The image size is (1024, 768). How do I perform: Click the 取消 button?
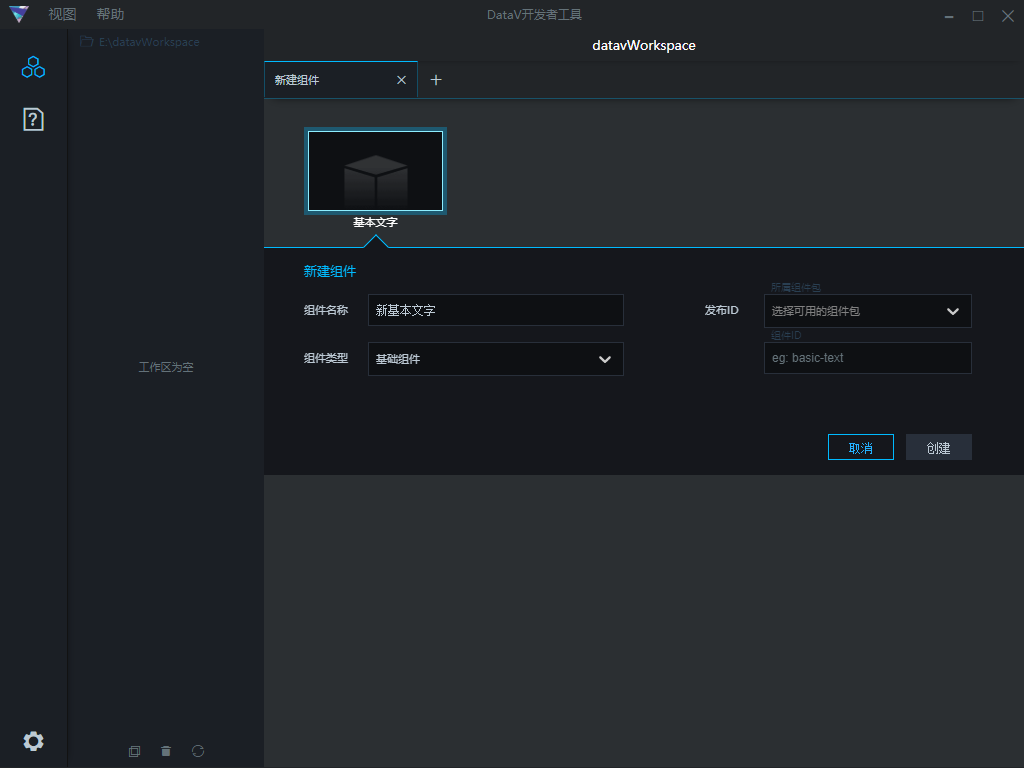[861, 447]
